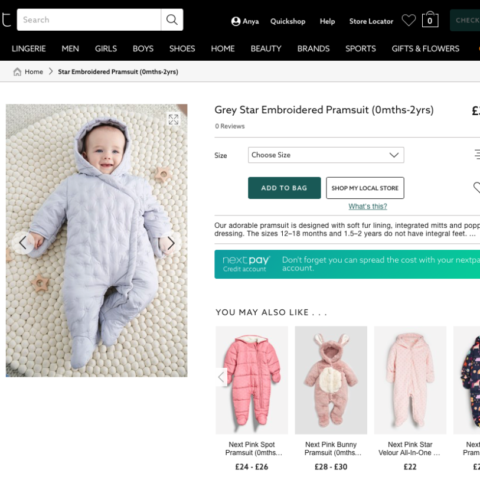Open the GIFTS & FLOWERS menu
Image resolution: width=480 pixels, height=480 pixels.
(425, 49)
